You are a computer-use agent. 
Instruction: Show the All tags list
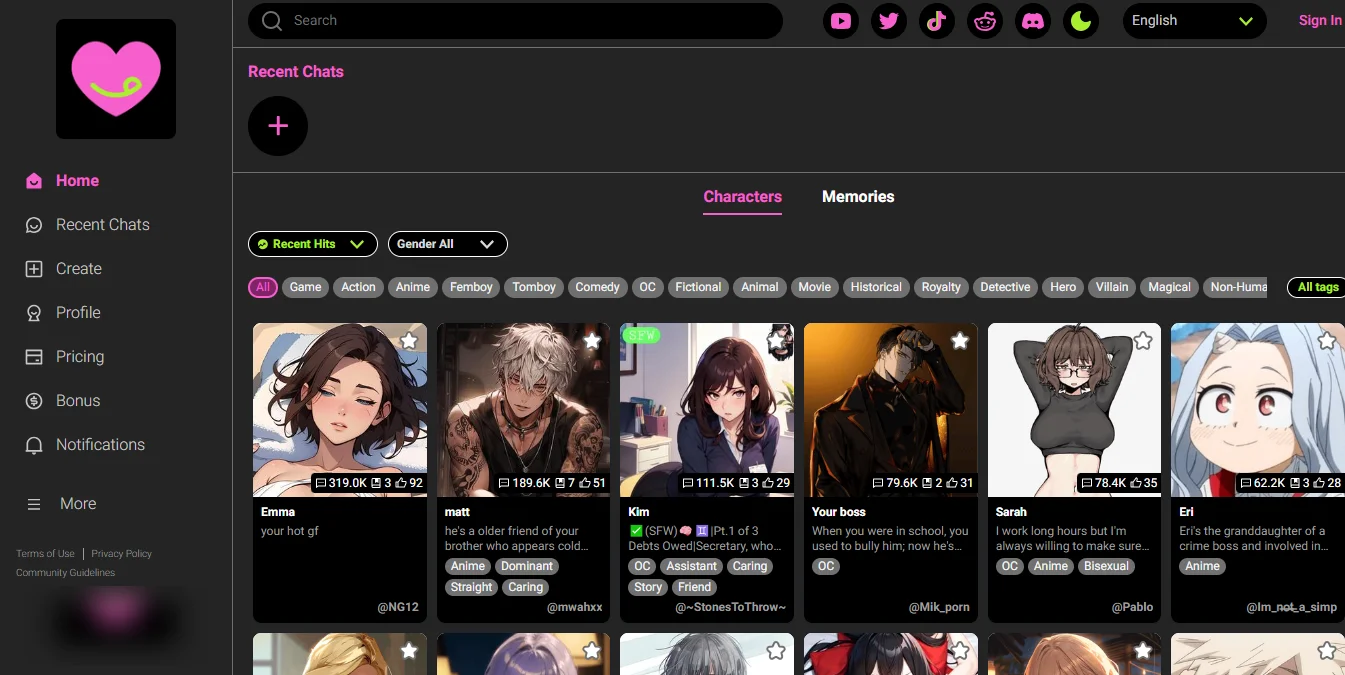[1316, 287]
